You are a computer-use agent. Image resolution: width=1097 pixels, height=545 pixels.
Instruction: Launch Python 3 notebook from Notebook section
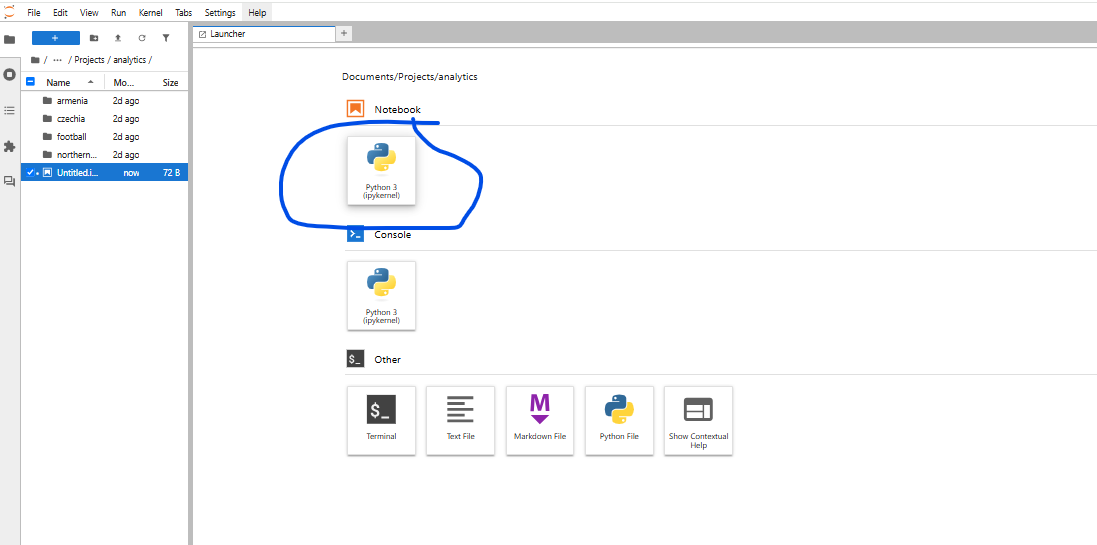click(x=381, y=170)
